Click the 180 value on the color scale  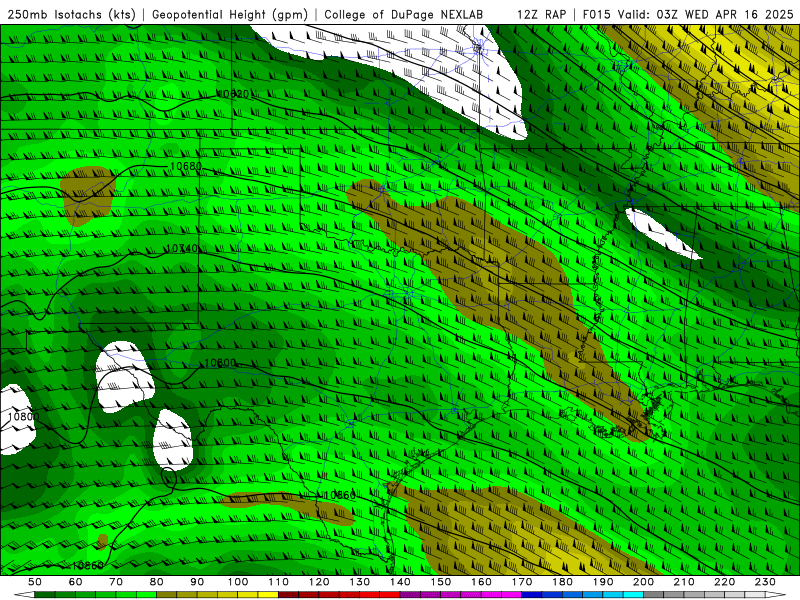click(562, 582)
